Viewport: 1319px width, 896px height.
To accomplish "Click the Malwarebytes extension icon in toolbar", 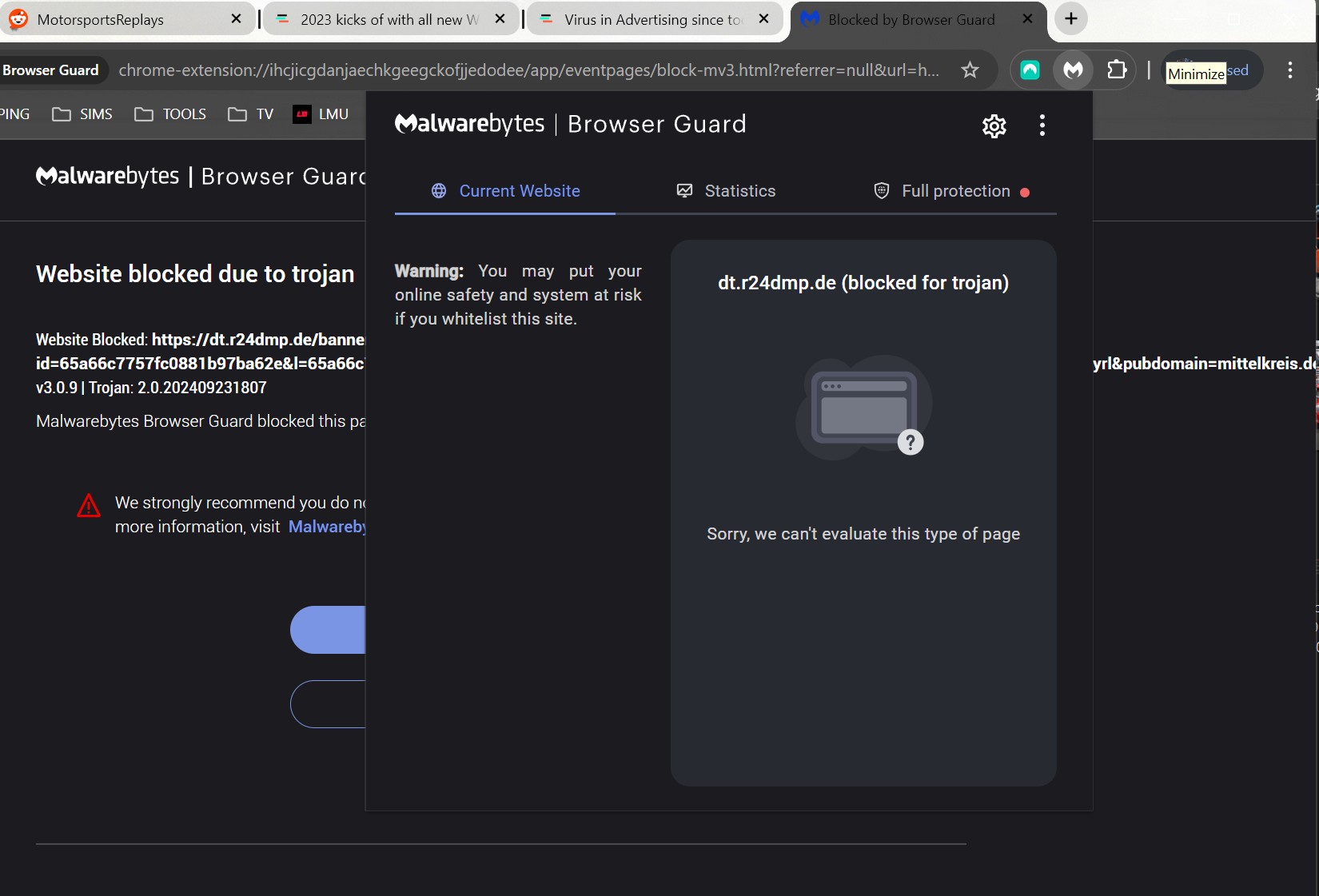I will 1073,70.
